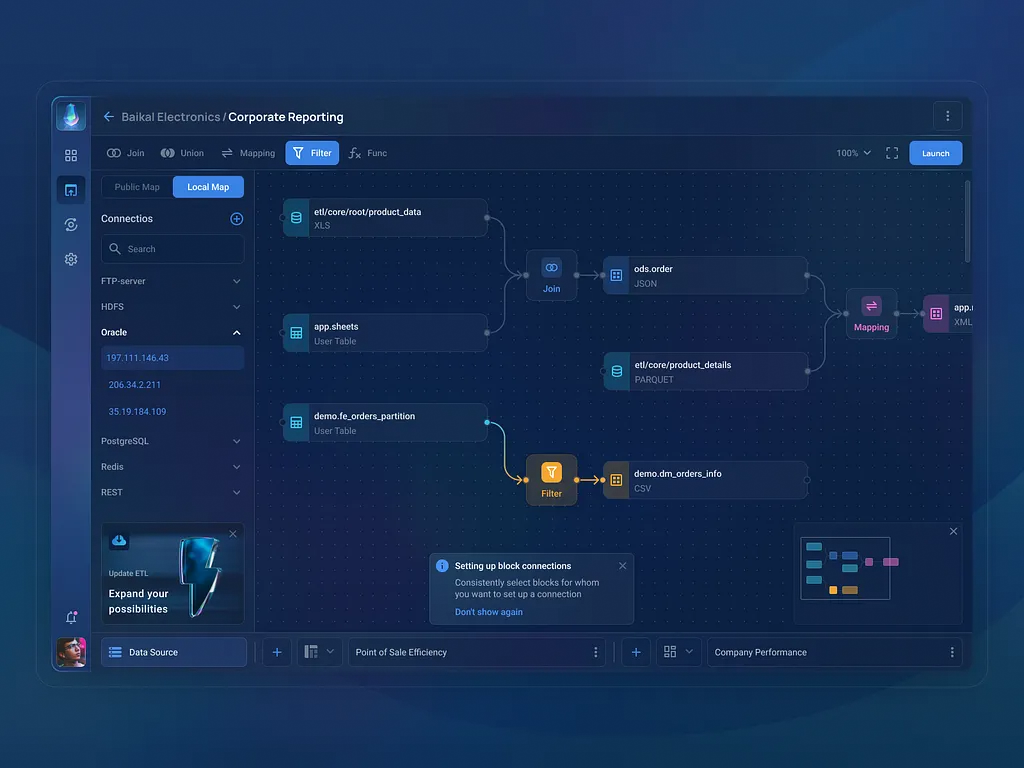The width and height of the screenshot is (1024, 768).
Task: Expand the PostgreSQL connection group
Action: (x=171, y=441)
